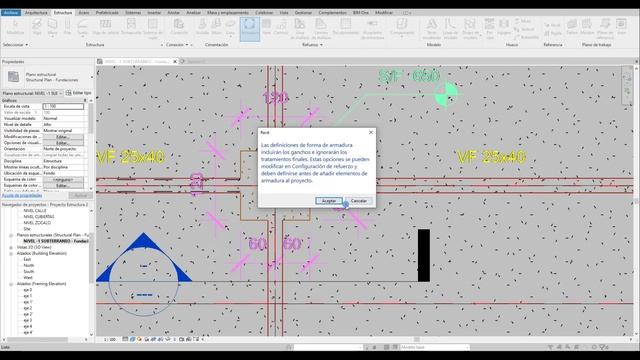
Task: Click Aceptar in the Revit dialog
Action: tap(329, 201)
